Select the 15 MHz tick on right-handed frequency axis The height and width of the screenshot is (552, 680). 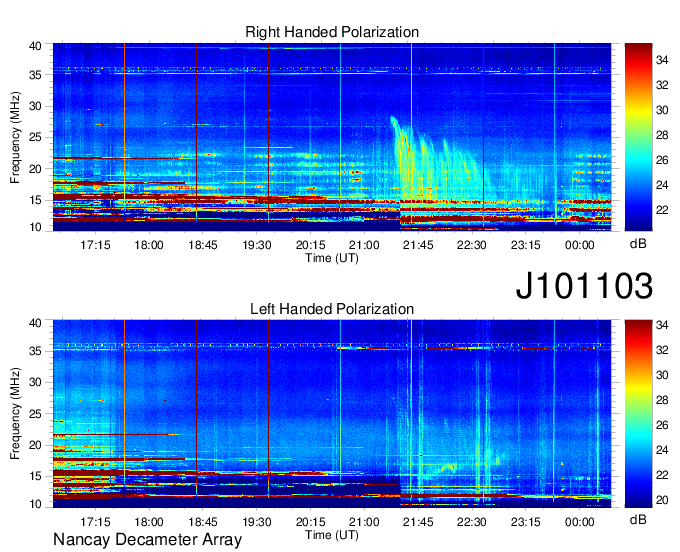[x=35, y=200]
